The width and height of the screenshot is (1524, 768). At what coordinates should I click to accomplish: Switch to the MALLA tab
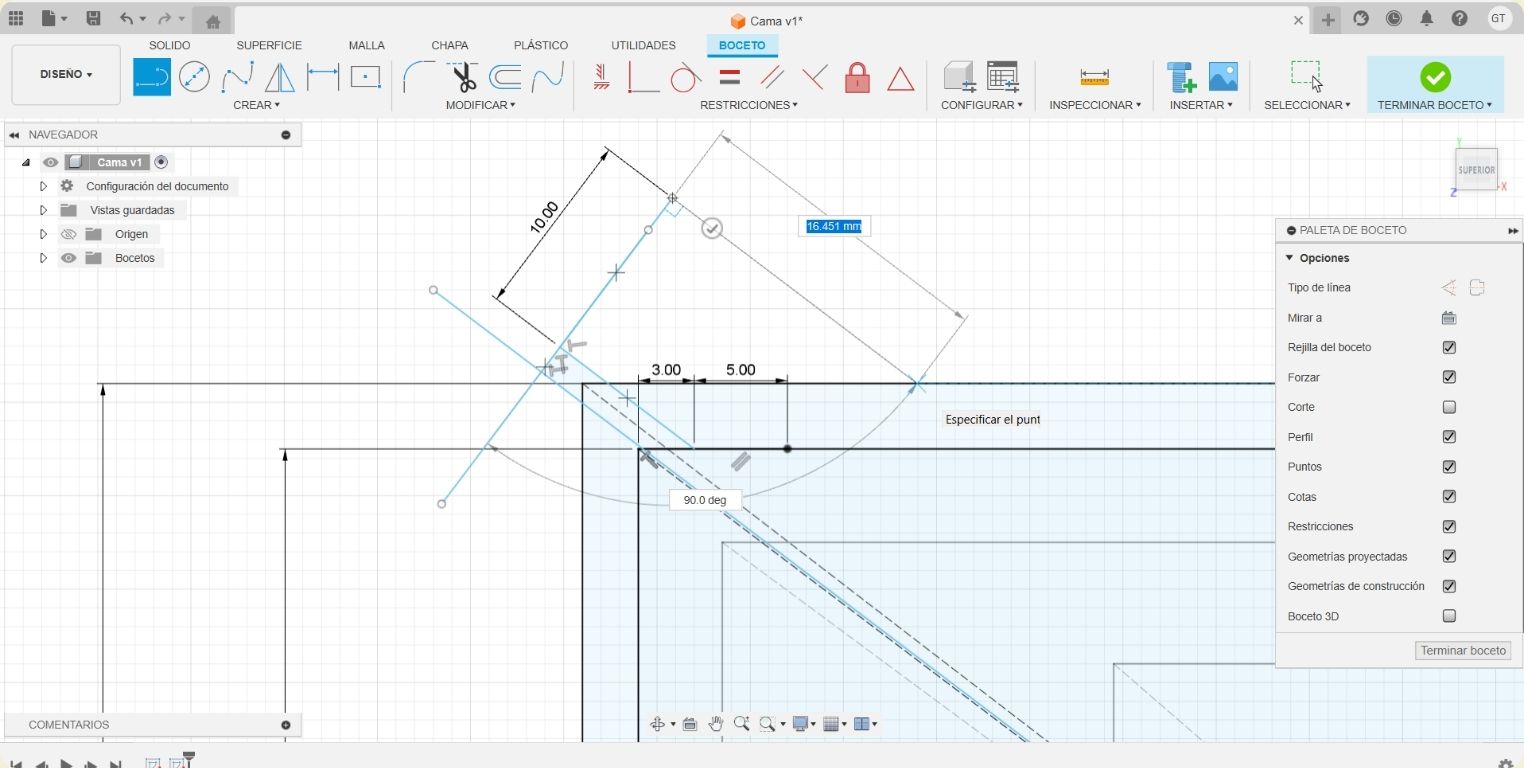pos(367,45)
